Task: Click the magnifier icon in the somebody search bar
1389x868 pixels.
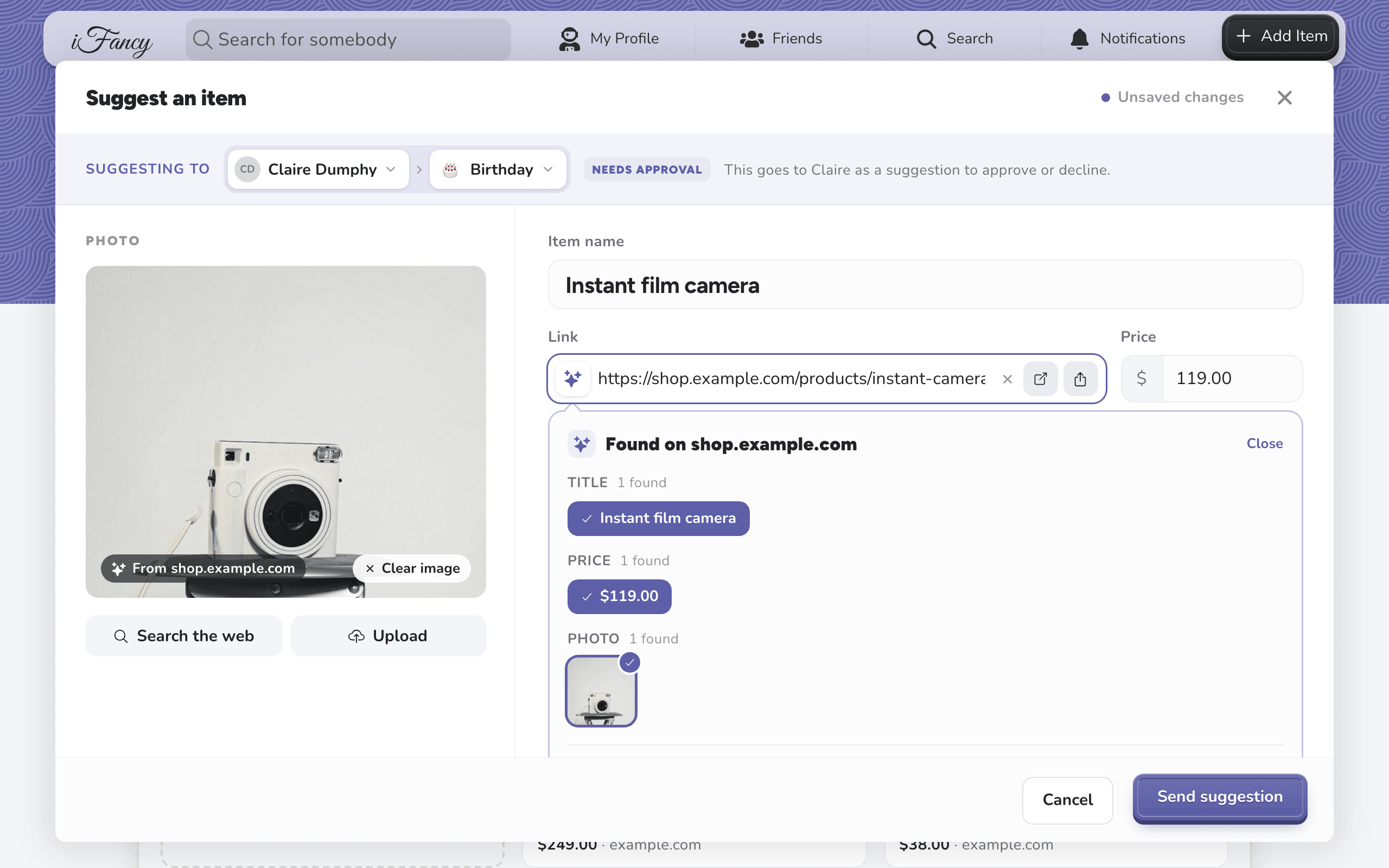Action: (202, 39)
